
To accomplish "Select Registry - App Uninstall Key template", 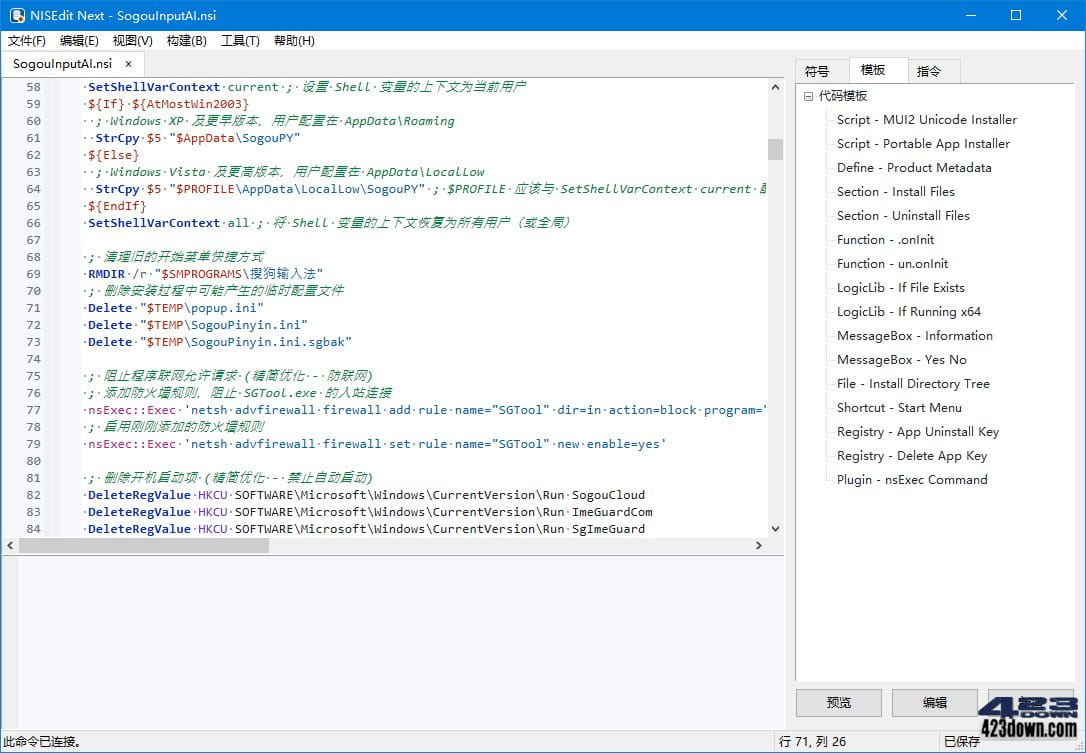I will click(918, 432).
